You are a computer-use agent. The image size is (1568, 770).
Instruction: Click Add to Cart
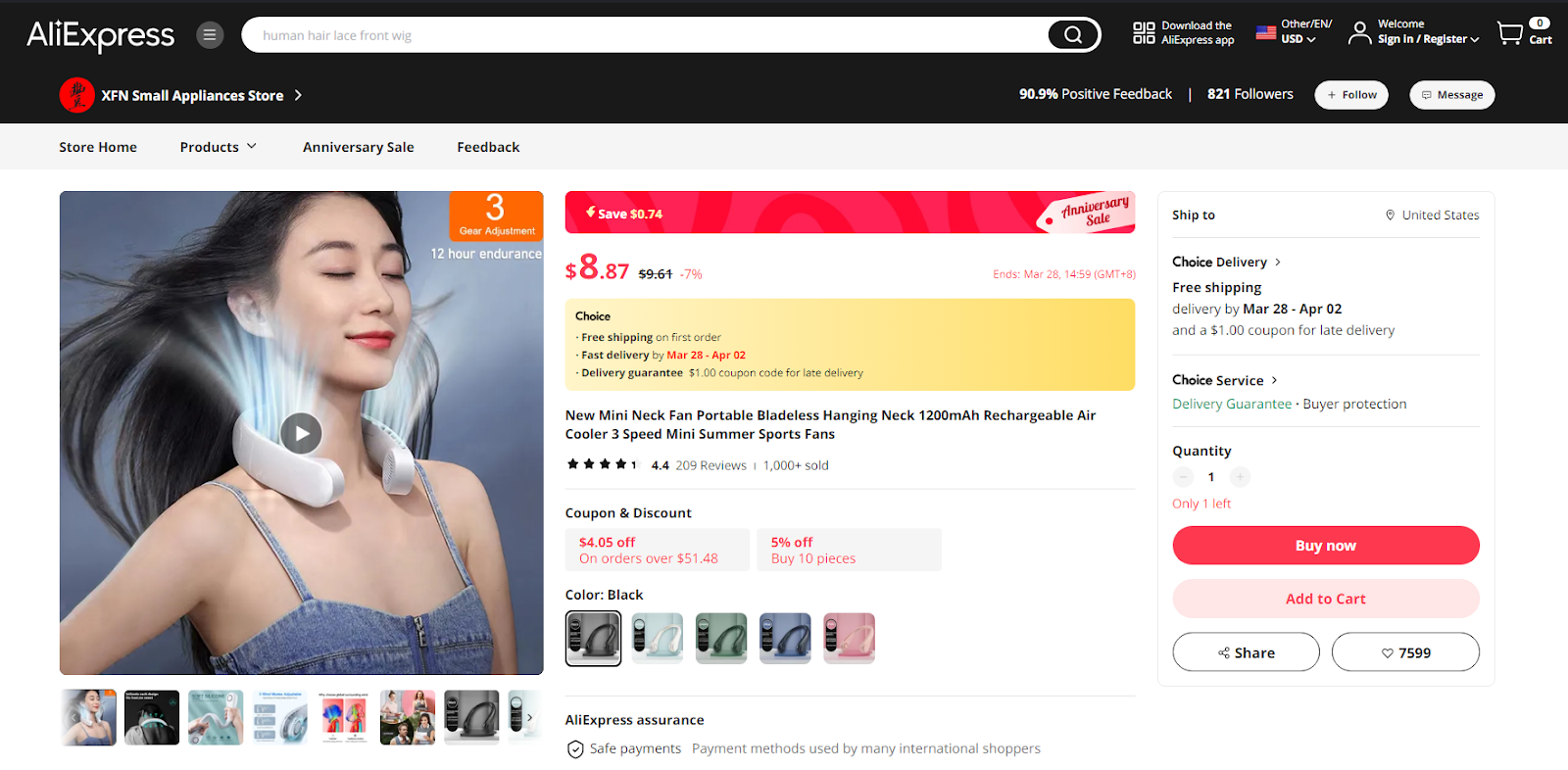pyautogui.click(x=1326, y=599)
